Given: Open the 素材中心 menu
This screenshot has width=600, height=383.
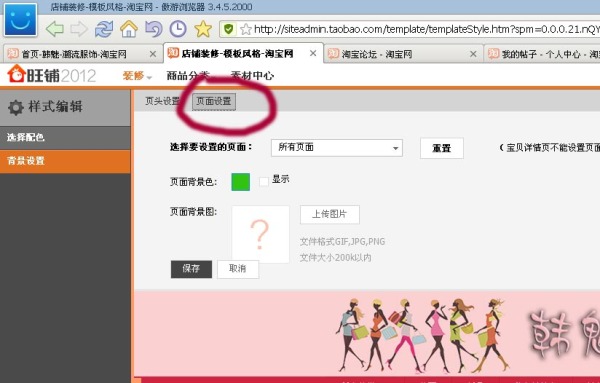Looking at the screenshot, I should tap(252, 76).
